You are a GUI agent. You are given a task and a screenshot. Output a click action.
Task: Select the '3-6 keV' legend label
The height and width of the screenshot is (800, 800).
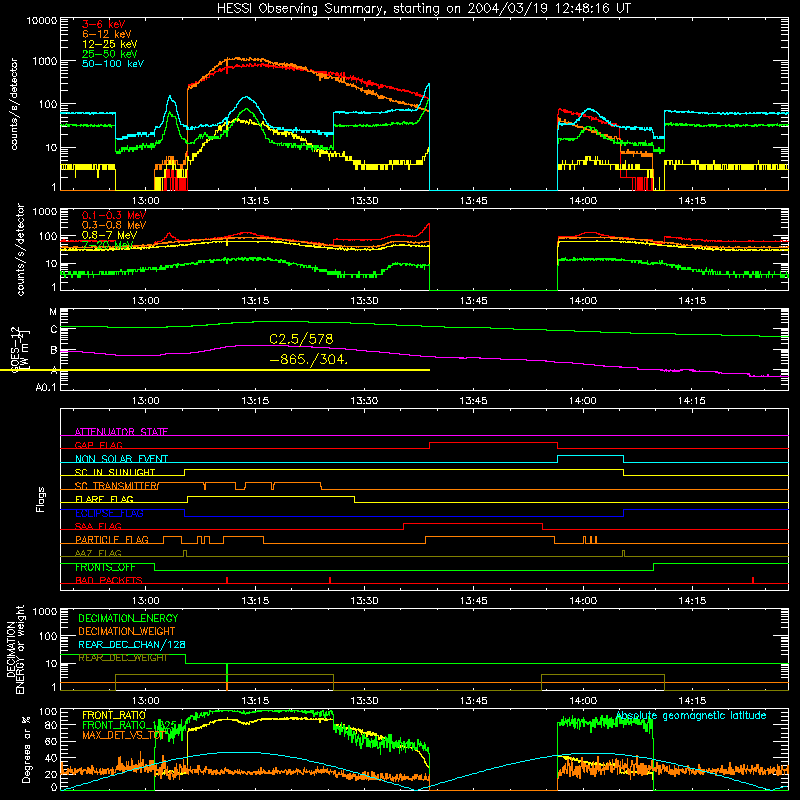(x=104, y=24)
